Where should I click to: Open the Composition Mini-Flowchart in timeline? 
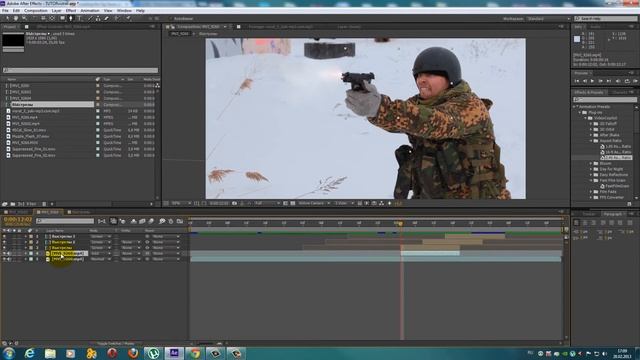pyautogui.click(x=102, y=221)
